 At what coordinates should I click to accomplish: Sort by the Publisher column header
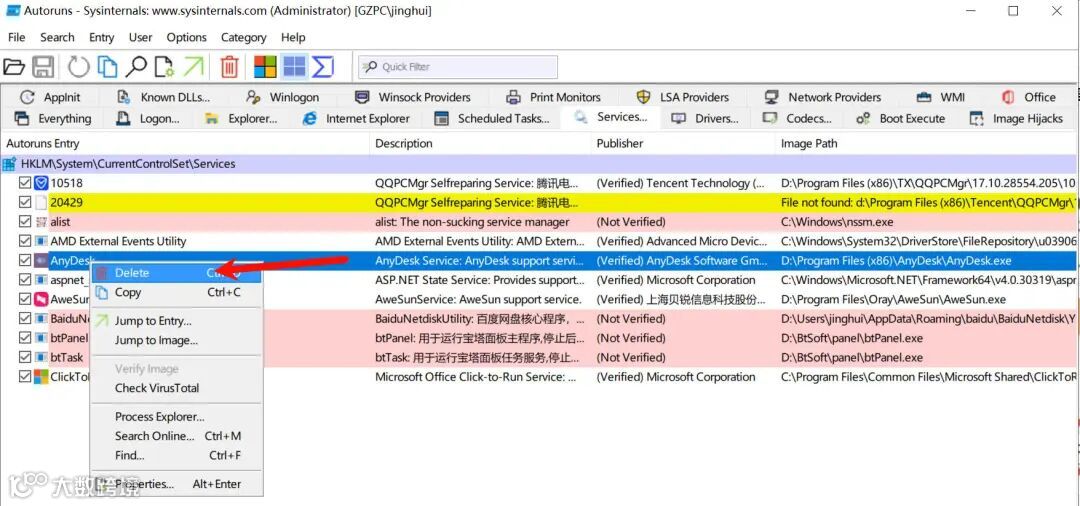click(683, 143)
